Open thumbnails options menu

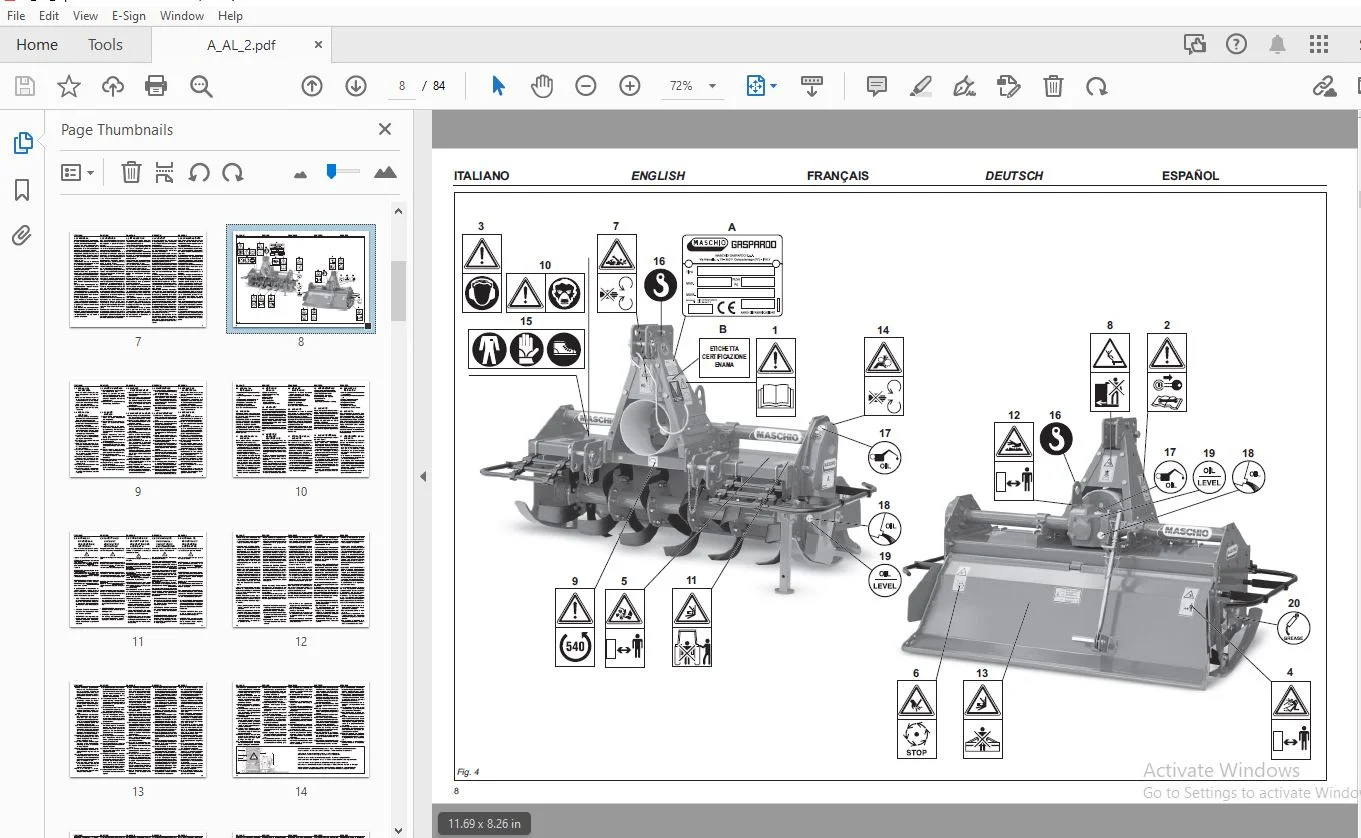click(78, 172)
